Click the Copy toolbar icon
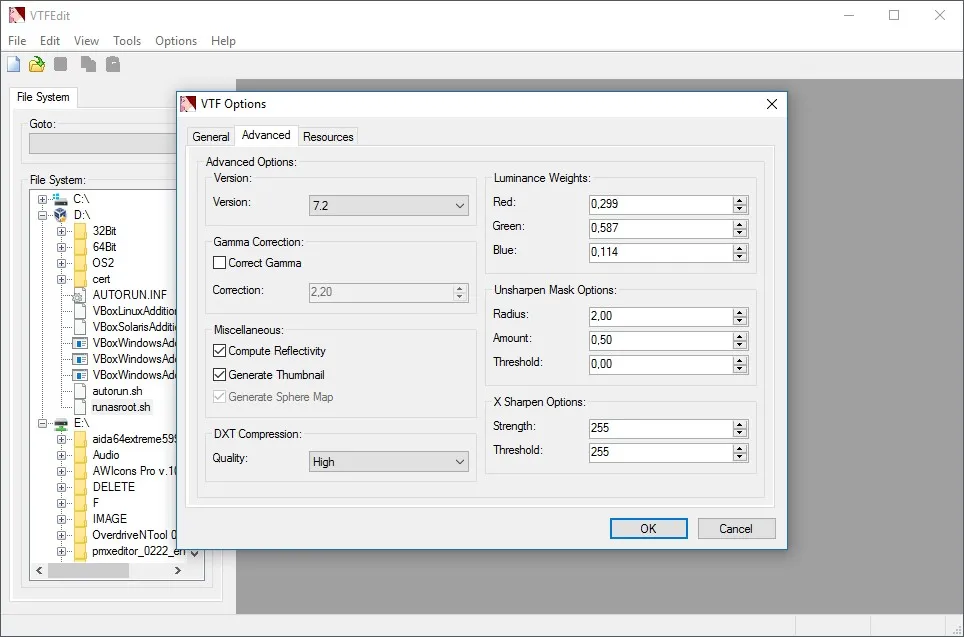Image resolution: width=964 pixels, height=637 pixels. 88,64
